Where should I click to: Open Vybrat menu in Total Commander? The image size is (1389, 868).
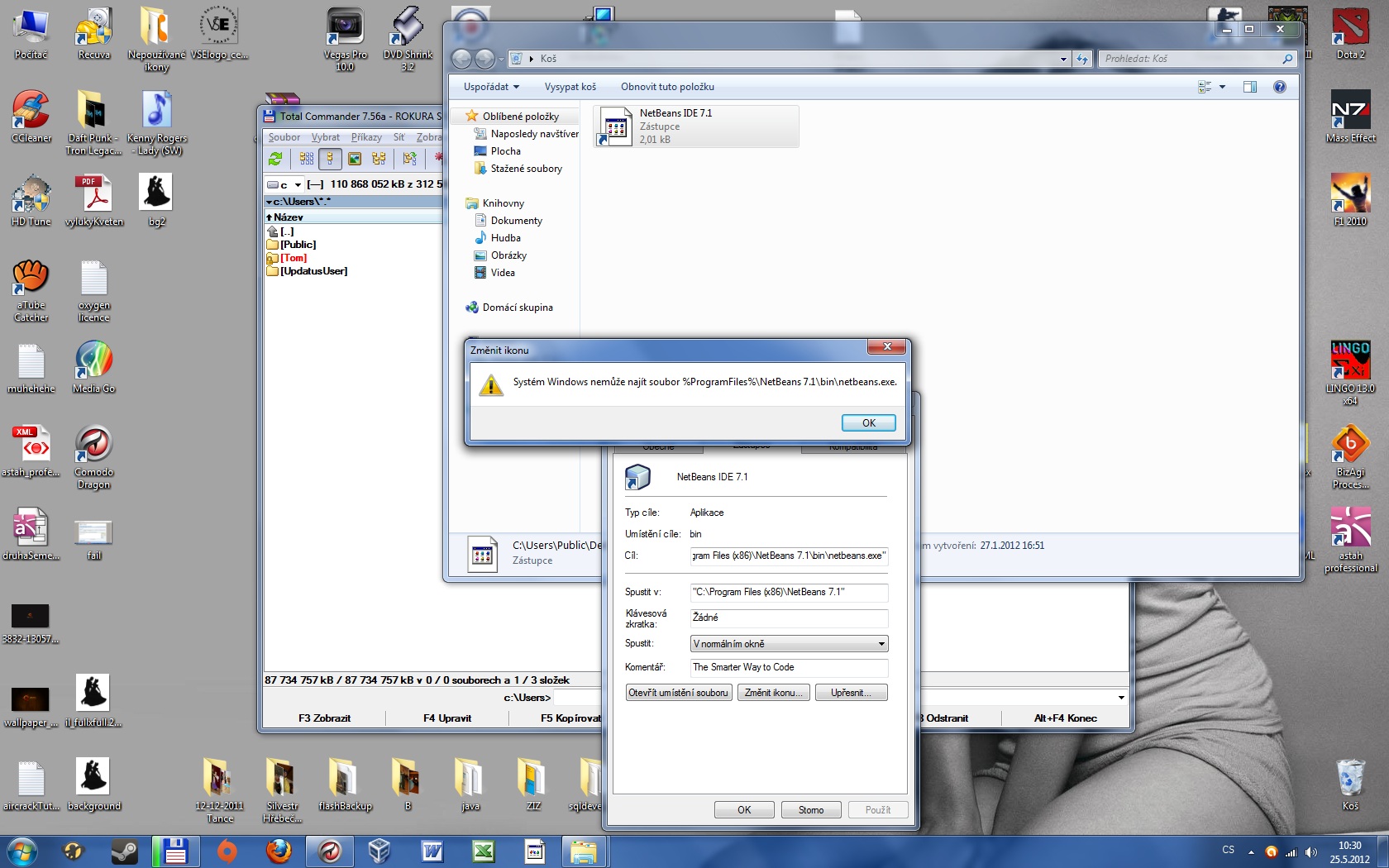325,137
